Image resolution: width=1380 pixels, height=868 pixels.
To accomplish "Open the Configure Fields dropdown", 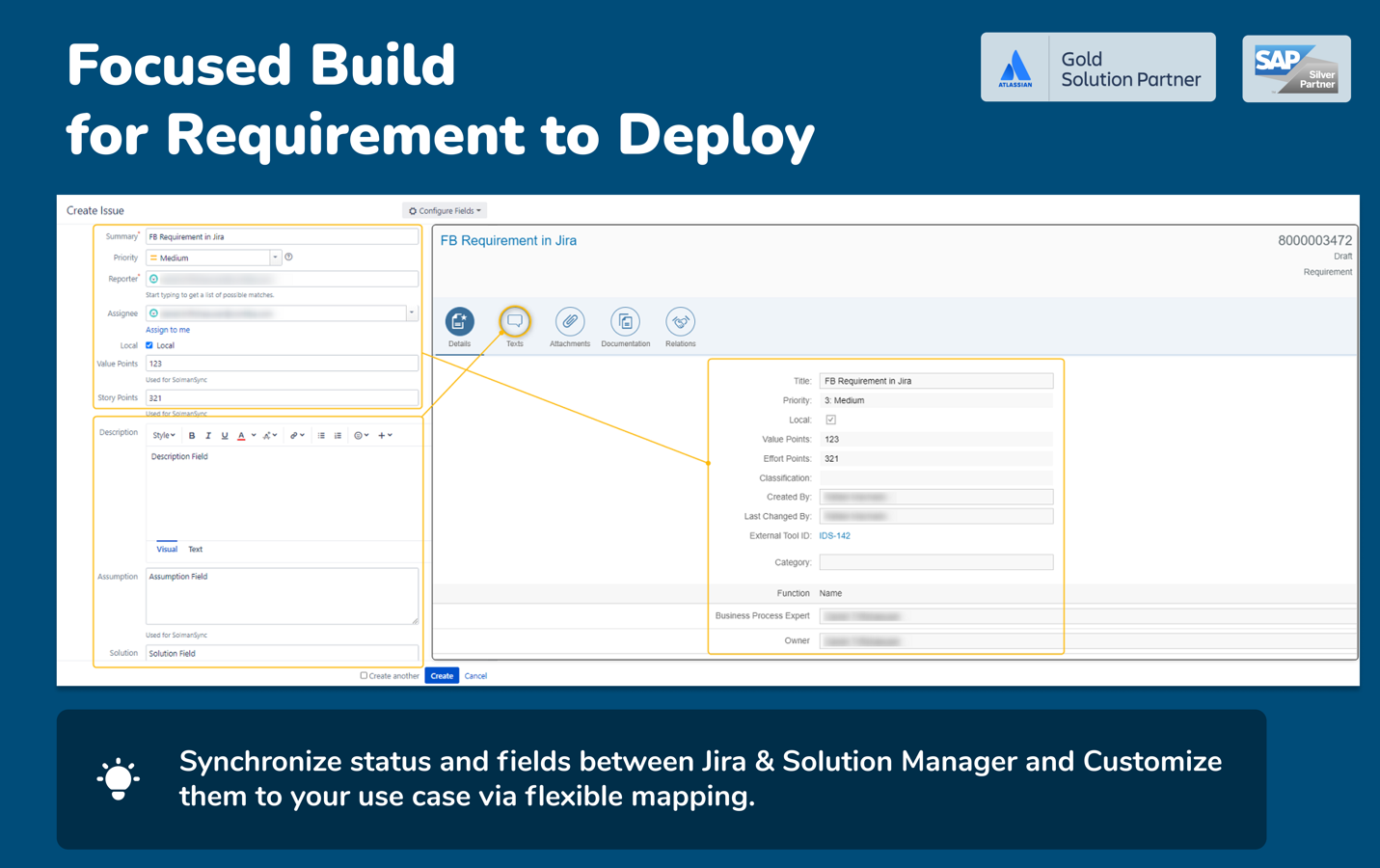I will (445, 210).
